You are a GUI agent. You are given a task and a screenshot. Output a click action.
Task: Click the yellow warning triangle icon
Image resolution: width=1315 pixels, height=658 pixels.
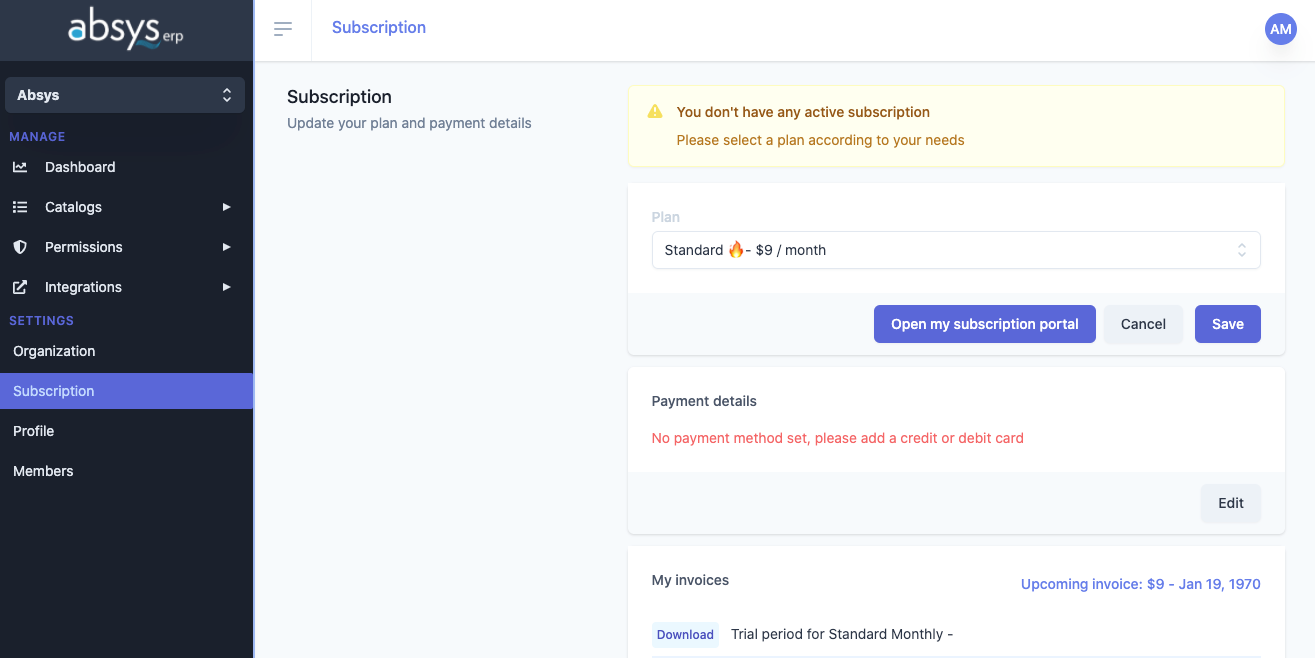click(x=655, y=112)
